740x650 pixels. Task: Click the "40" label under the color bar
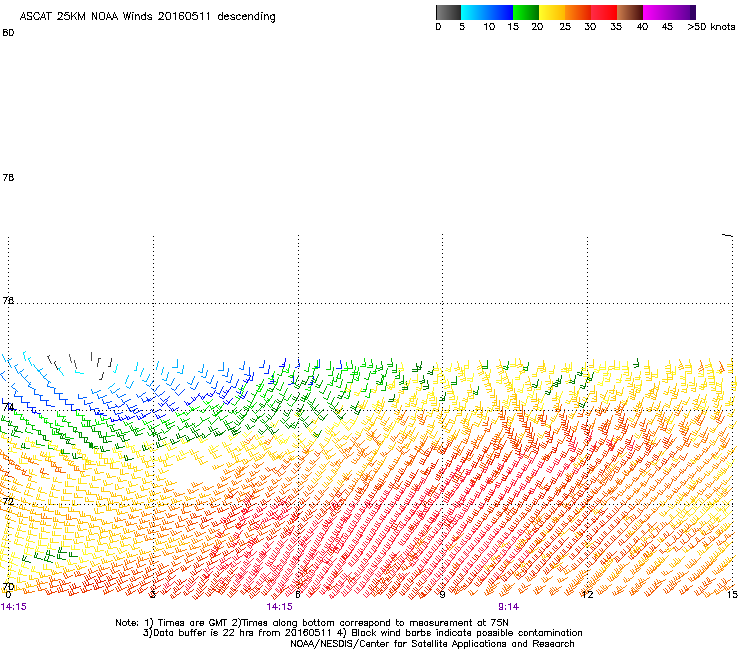642,27
